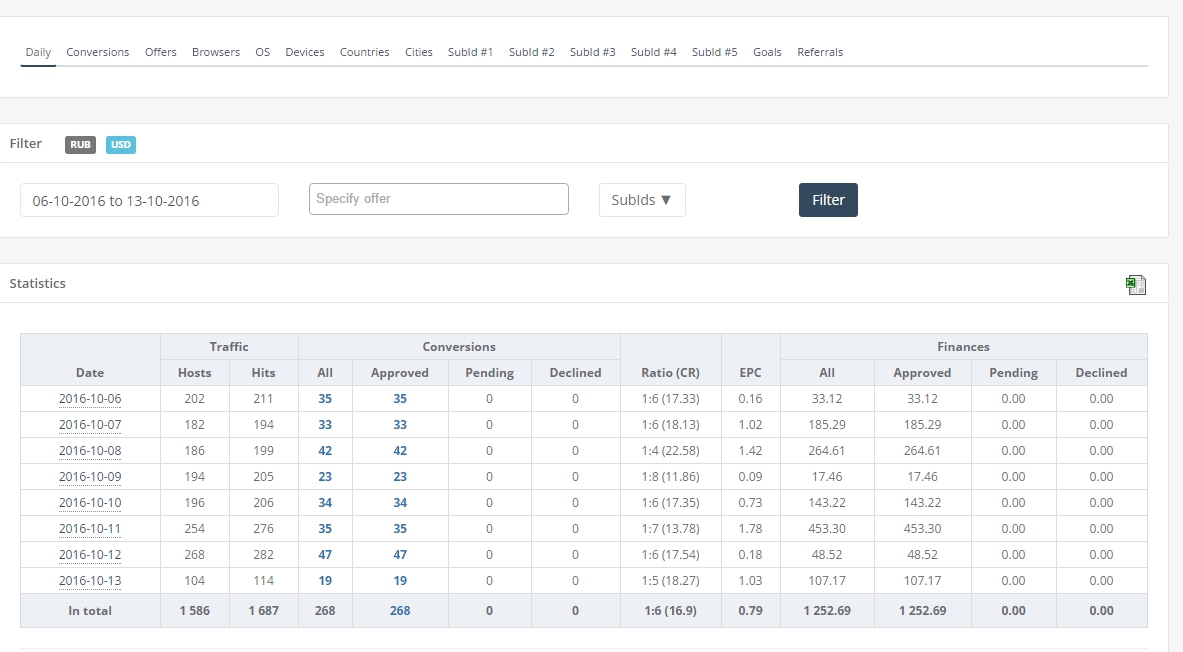Click the 2016-10-11 date link
This screenshot has height=652, width=1183.
90,529
